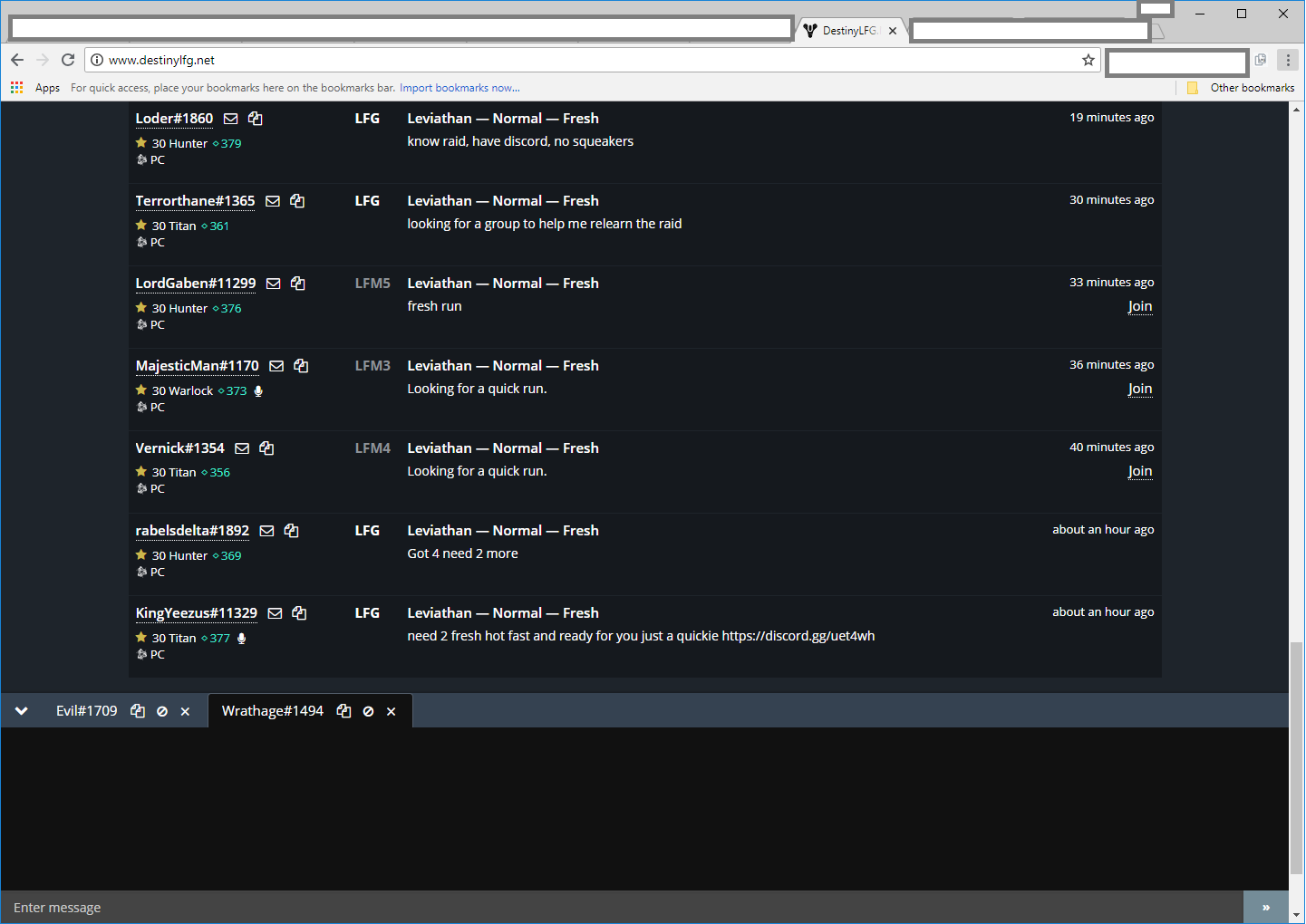1306x924 pixels.
Task: Close the Evil#1709 chat tab
Action: (185, 712)
